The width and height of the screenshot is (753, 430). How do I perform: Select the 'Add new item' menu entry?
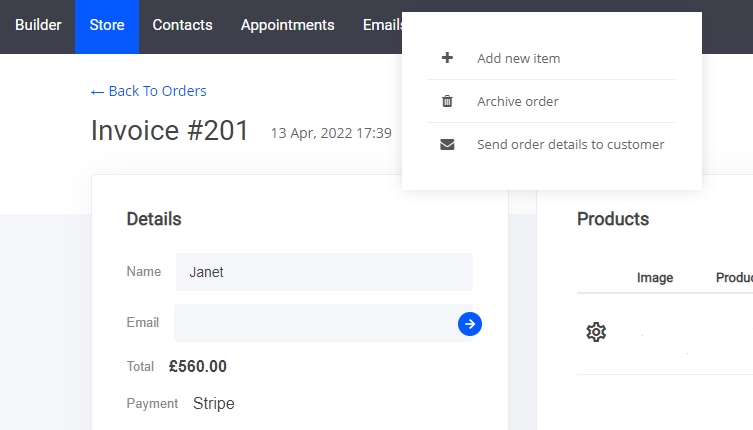coord(518,58)
